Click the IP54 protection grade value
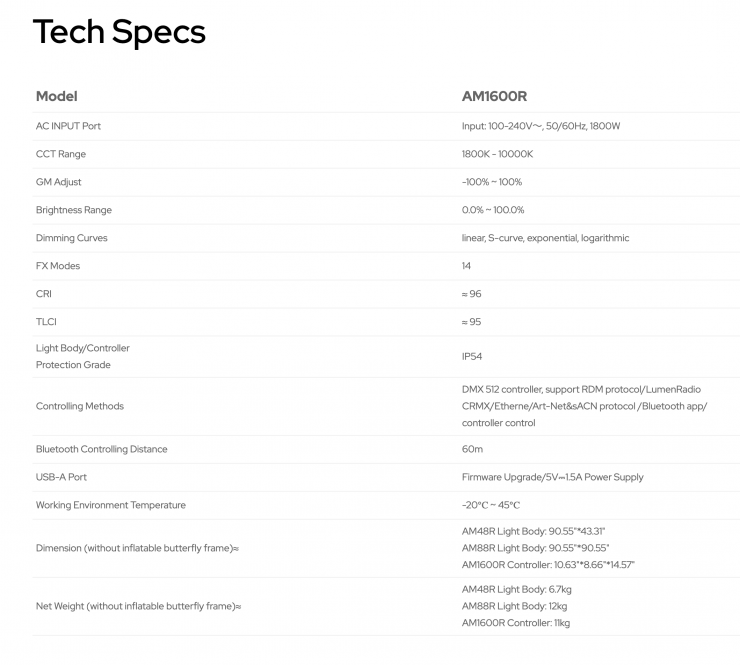The height and width of the screenshot is (665, 740). (472, 356)
